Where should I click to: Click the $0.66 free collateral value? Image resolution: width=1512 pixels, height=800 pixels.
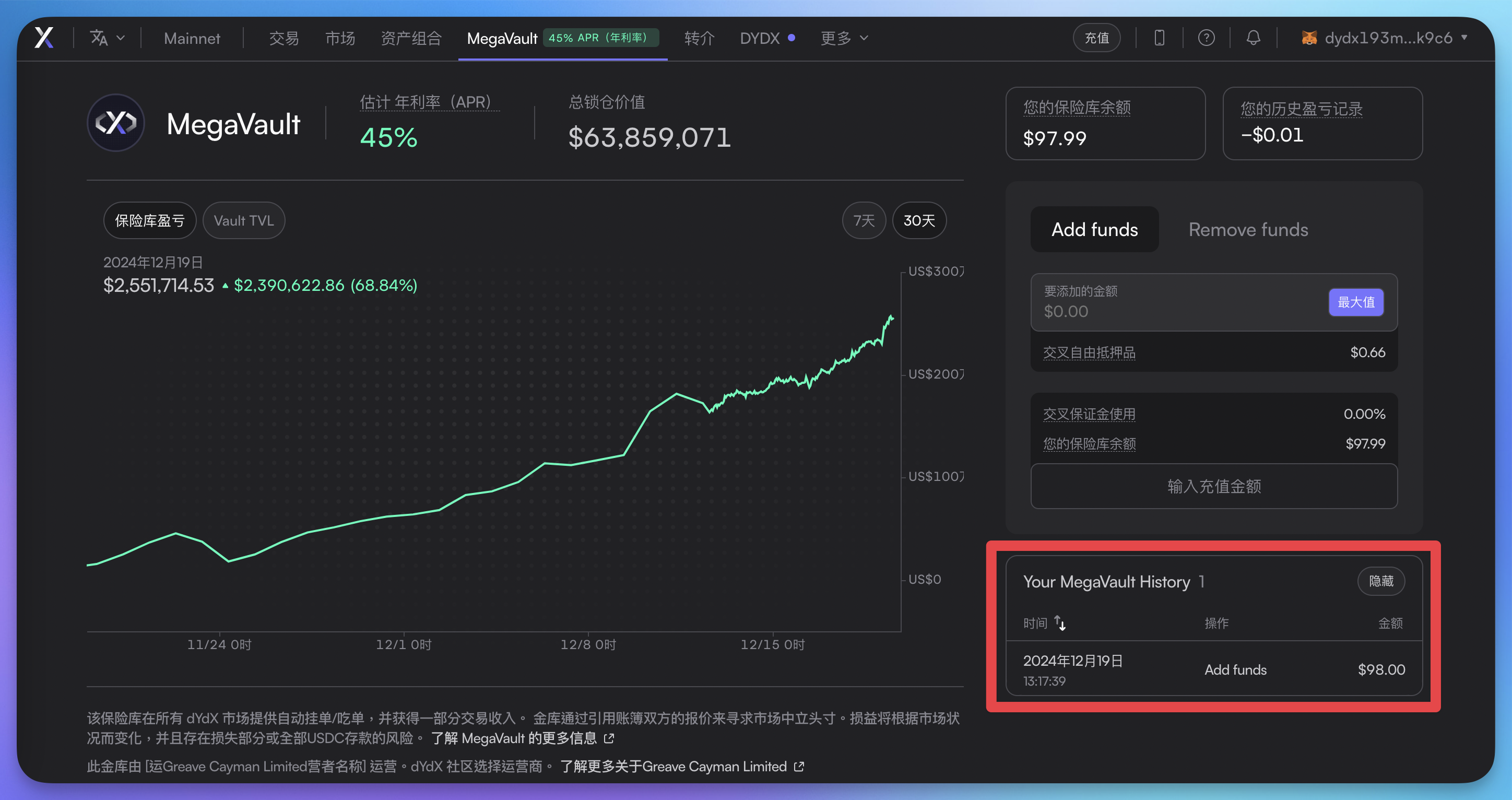click(x=1367, y=352)
